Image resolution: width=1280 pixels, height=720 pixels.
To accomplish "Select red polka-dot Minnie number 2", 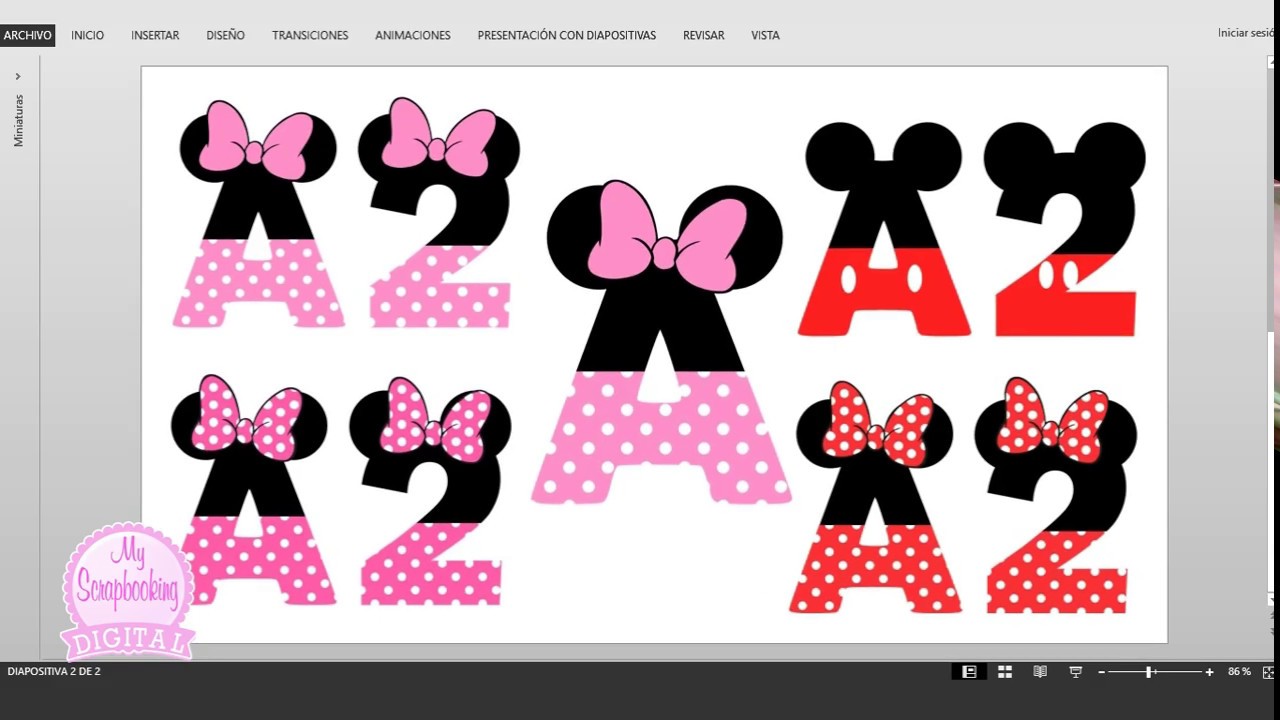I will tap(1056, 496).
